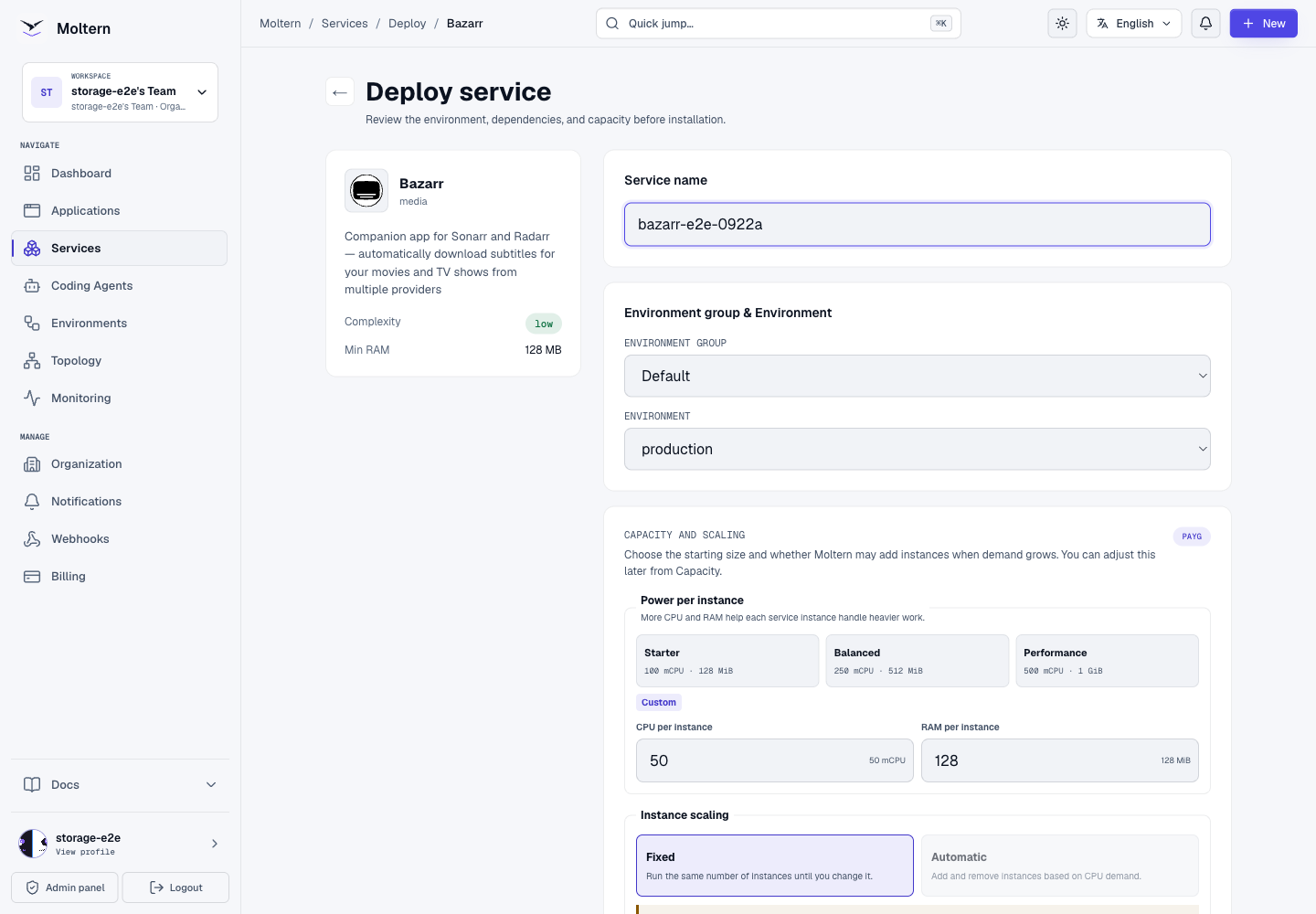Click the Bazarr breadcrumb
Image resolution: width=1316 pixels, height=914 pixels.
pyautogui.click(x=464, y=24)
